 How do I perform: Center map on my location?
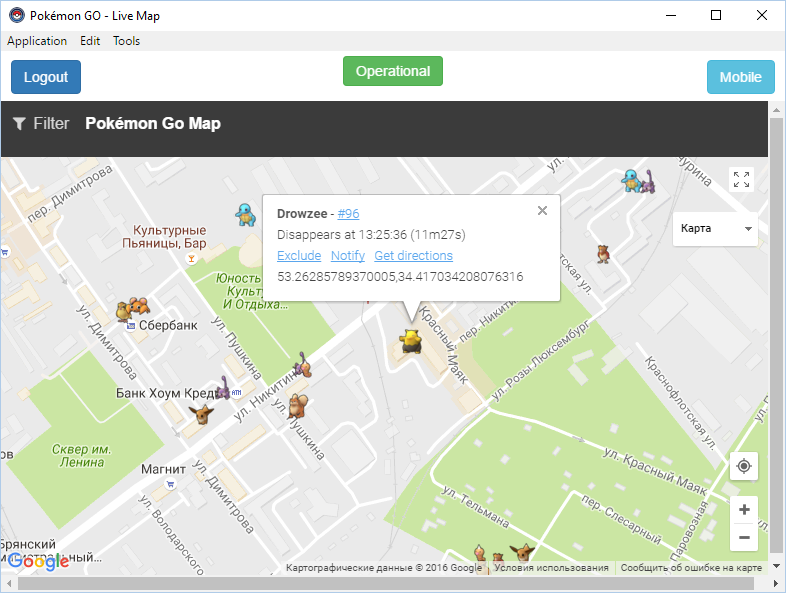tap(744, 466)
